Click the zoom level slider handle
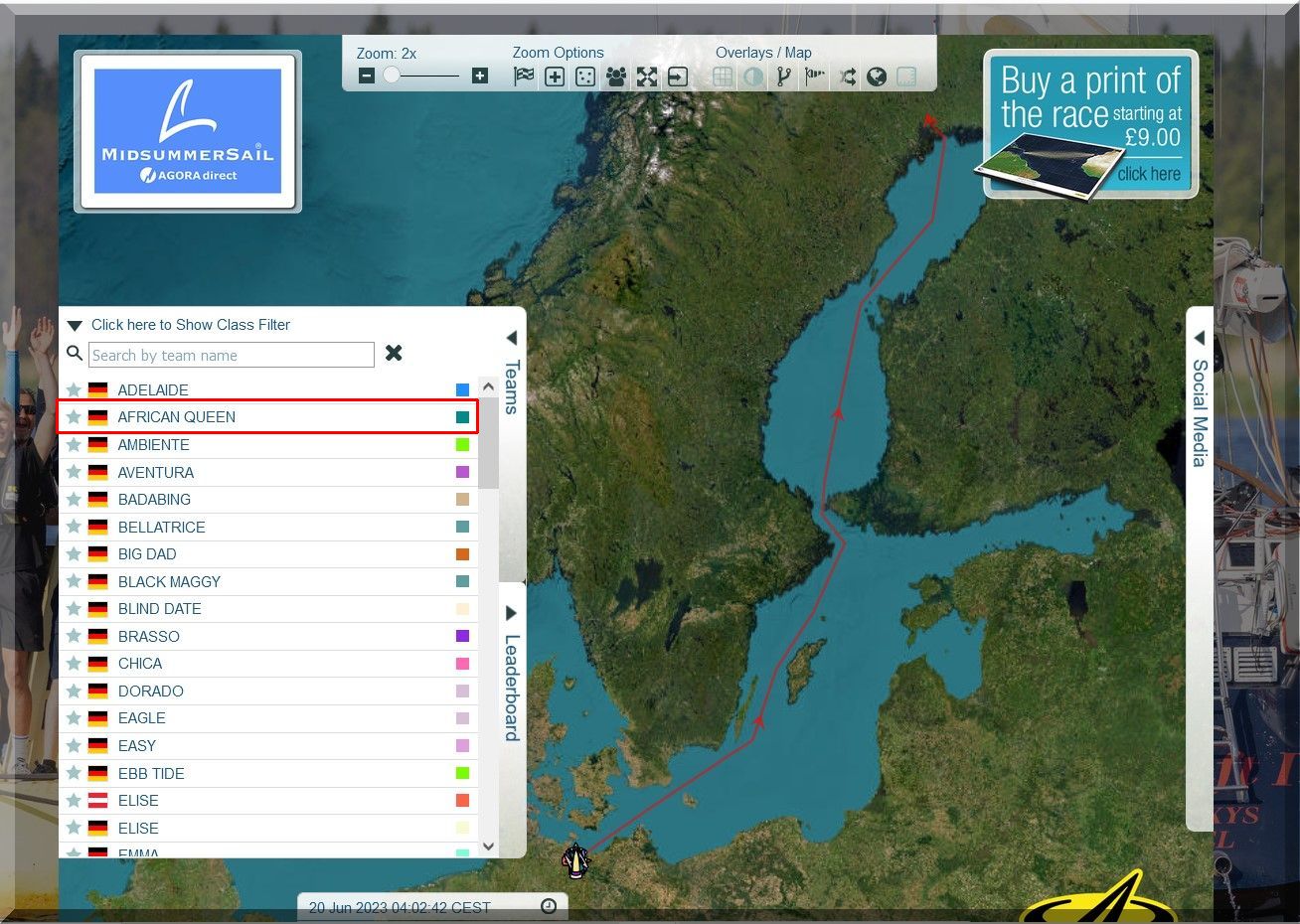 point(392,76)
